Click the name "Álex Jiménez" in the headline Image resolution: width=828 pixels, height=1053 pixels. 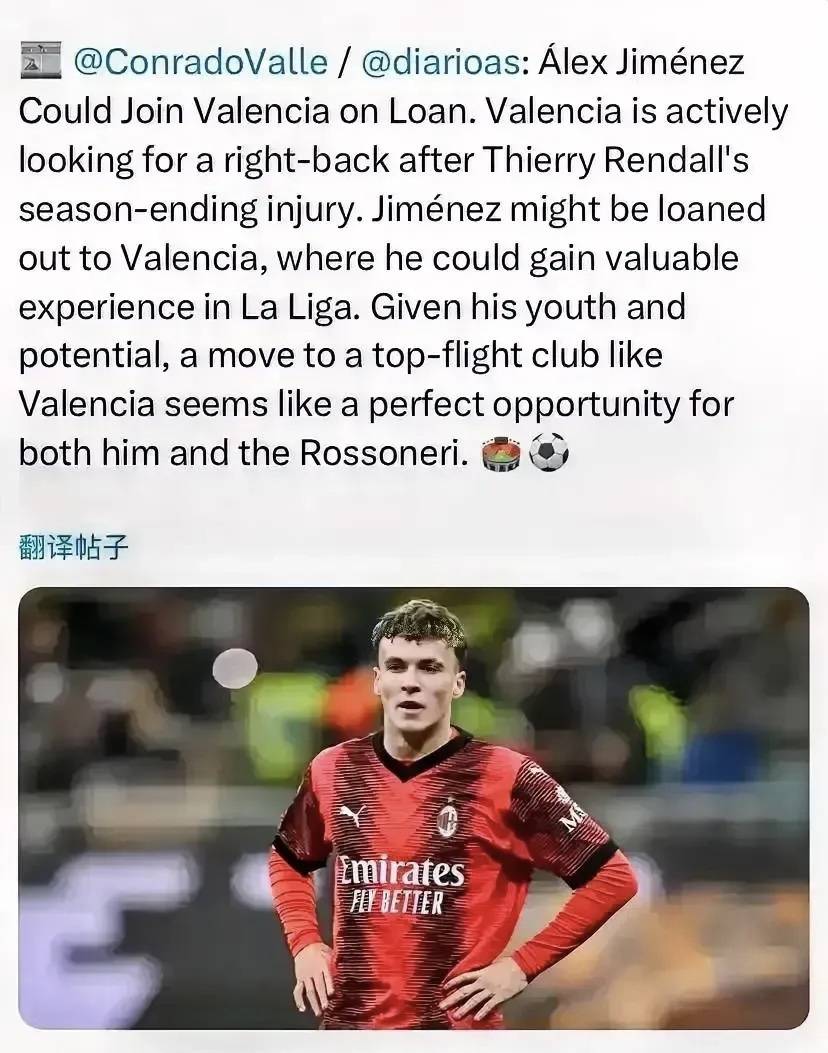pyautogui.click(x=642, y=62)
